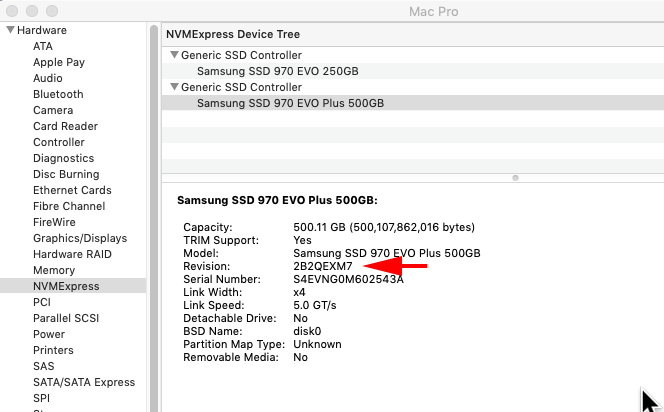Select NVMExpress in the sidebar

tap(73, 286)
